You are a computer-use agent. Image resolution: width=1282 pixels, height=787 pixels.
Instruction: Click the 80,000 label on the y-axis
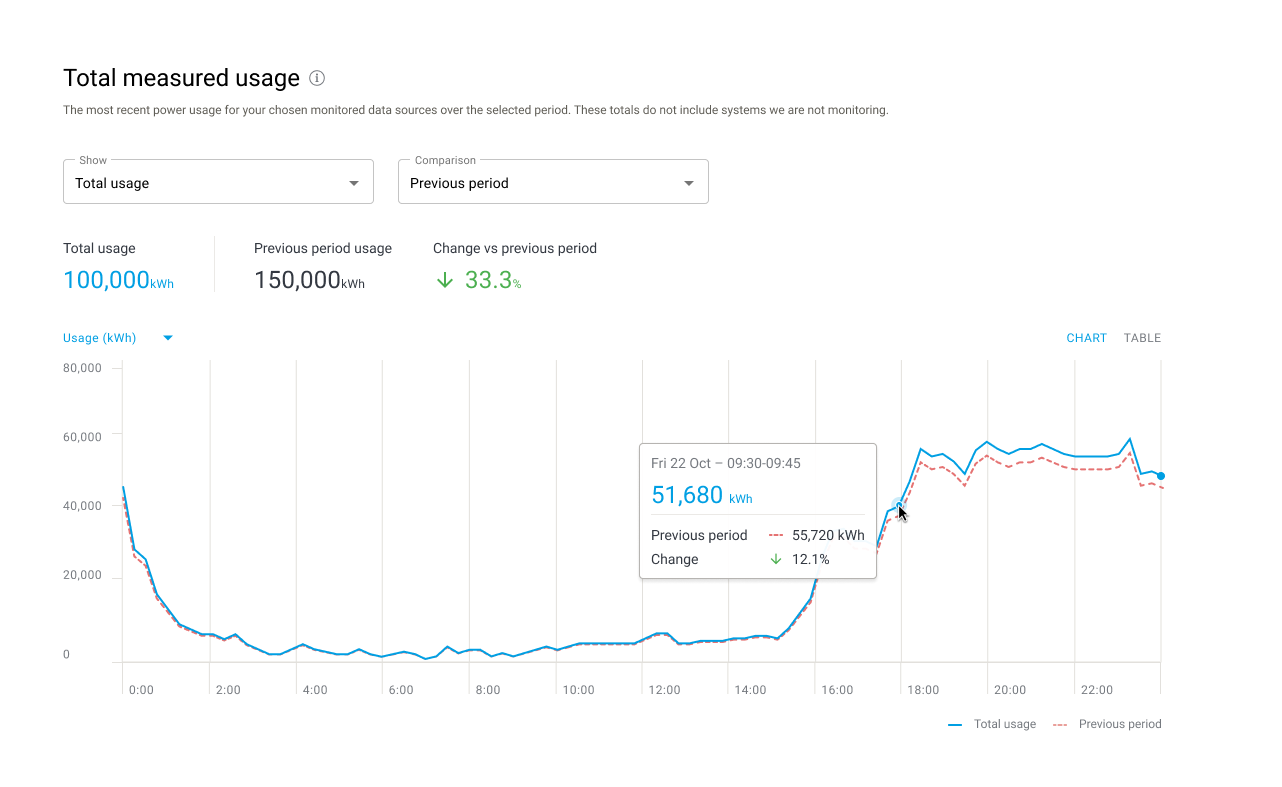[82, 368]
